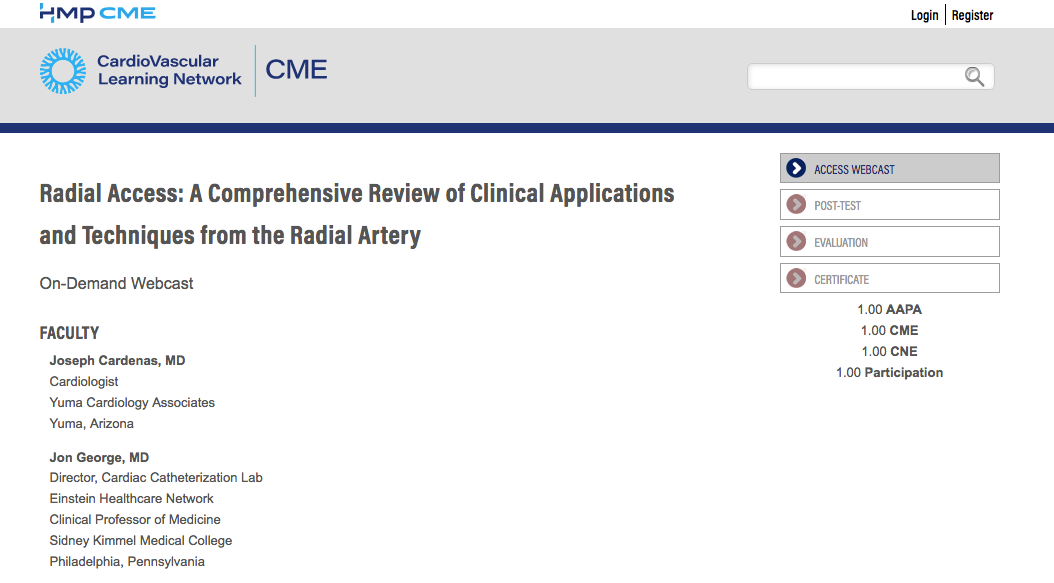The height and width of the screenshot is (583, 1054).
Task: Click the Post-Test arrow icon
Action: 796,204
